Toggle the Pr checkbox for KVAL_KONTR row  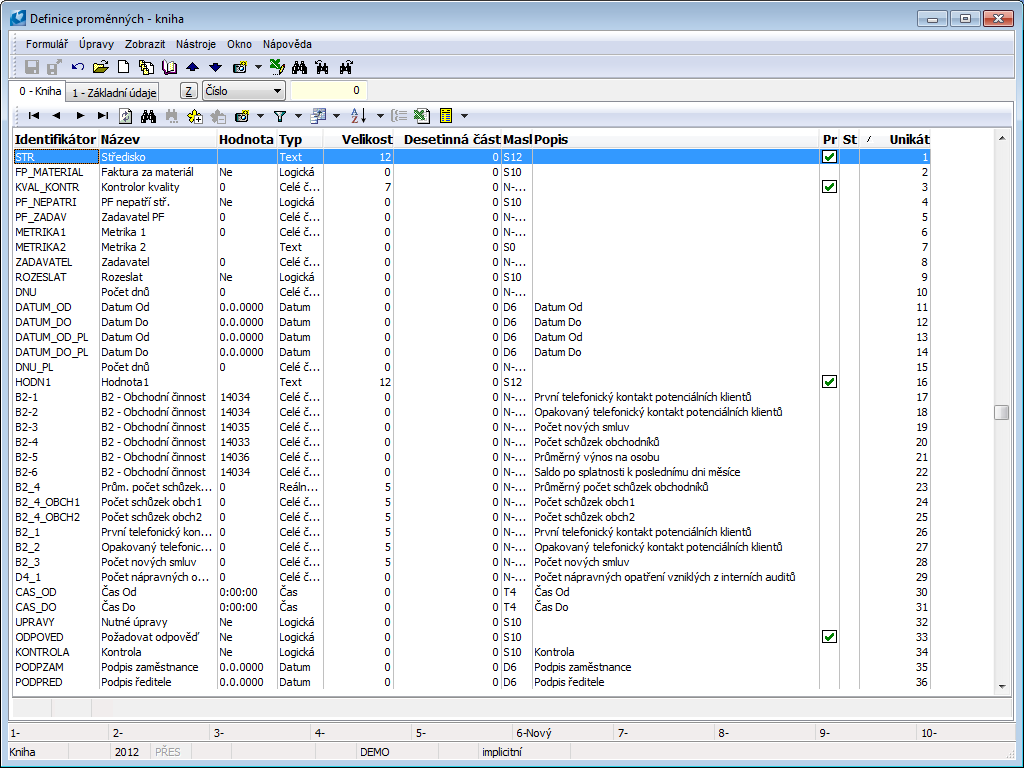[829, 187]
